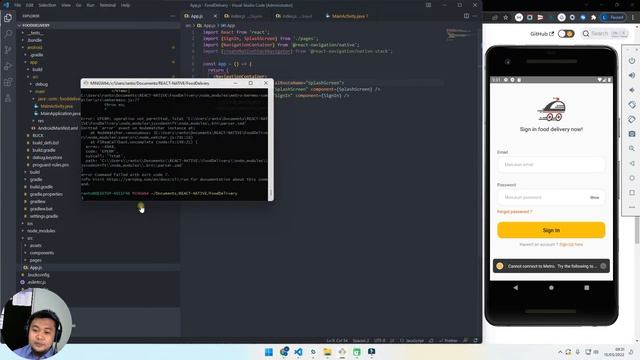The height and width of the screenshot is (360, 640).
Task: Dismiss the Cannot connect to Metro banner
Action: [x=603, y=266]
